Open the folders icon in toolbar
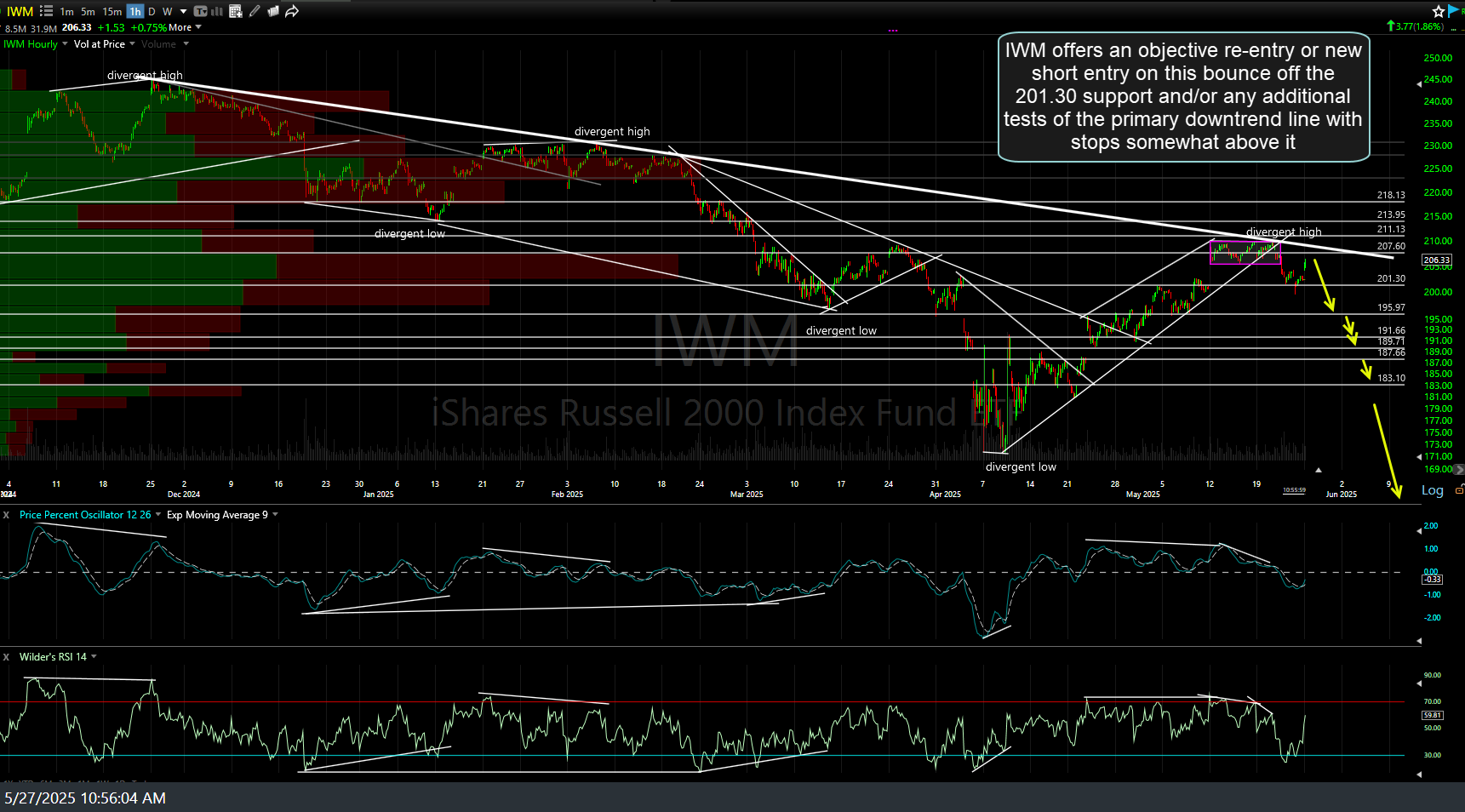This screenshot has width=1465, height=812. tap(273, 11)
